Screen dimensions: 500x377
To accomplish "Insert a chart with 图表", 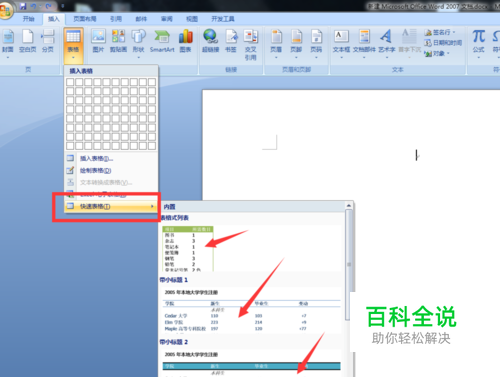I will click(x=186, y=42).
